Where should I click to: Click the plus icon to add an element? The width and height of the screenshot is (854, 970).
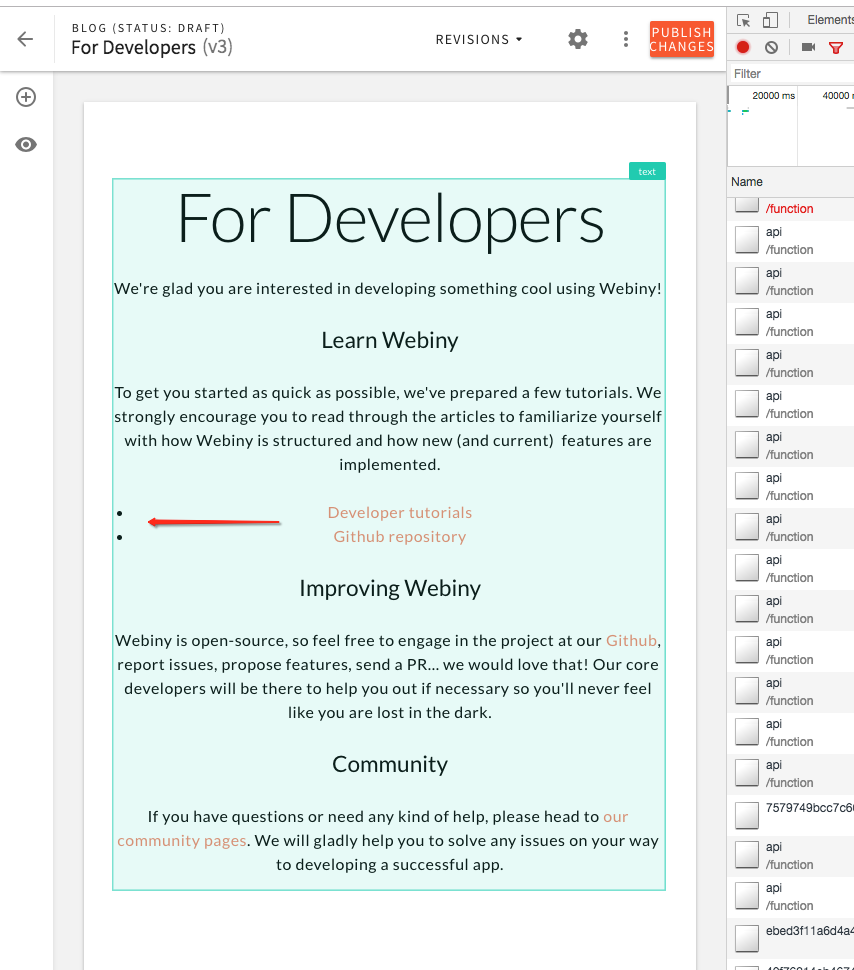[25, 97]
